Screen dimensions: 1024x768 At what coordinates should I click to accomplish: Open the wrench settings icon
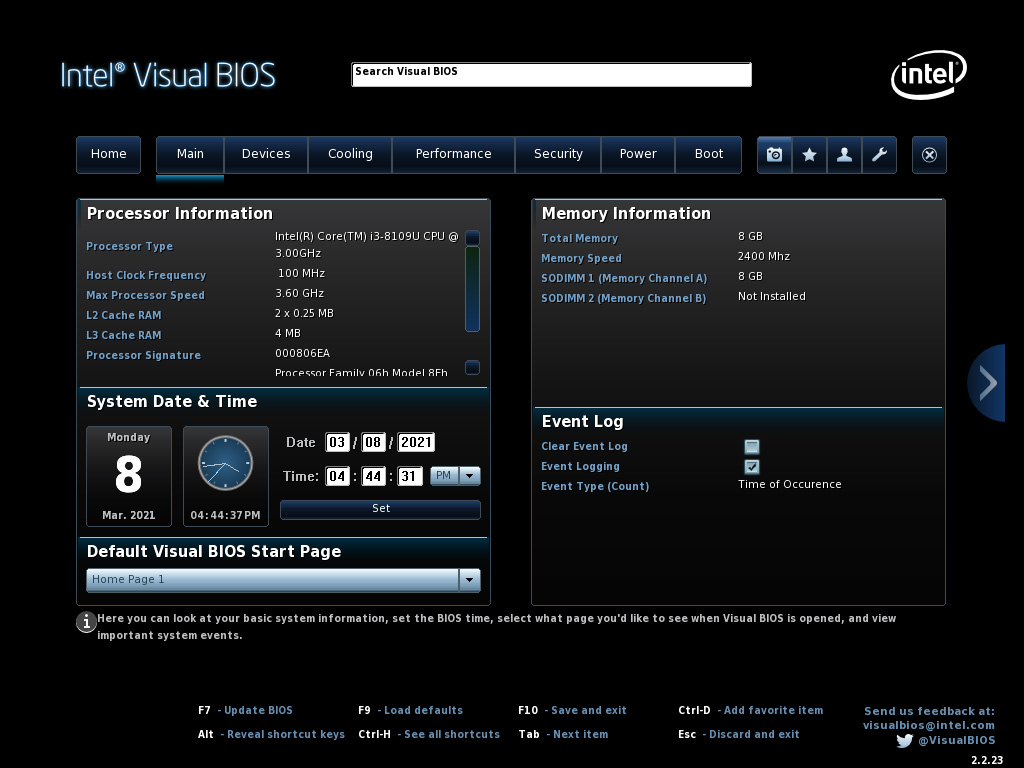[879, 155]
